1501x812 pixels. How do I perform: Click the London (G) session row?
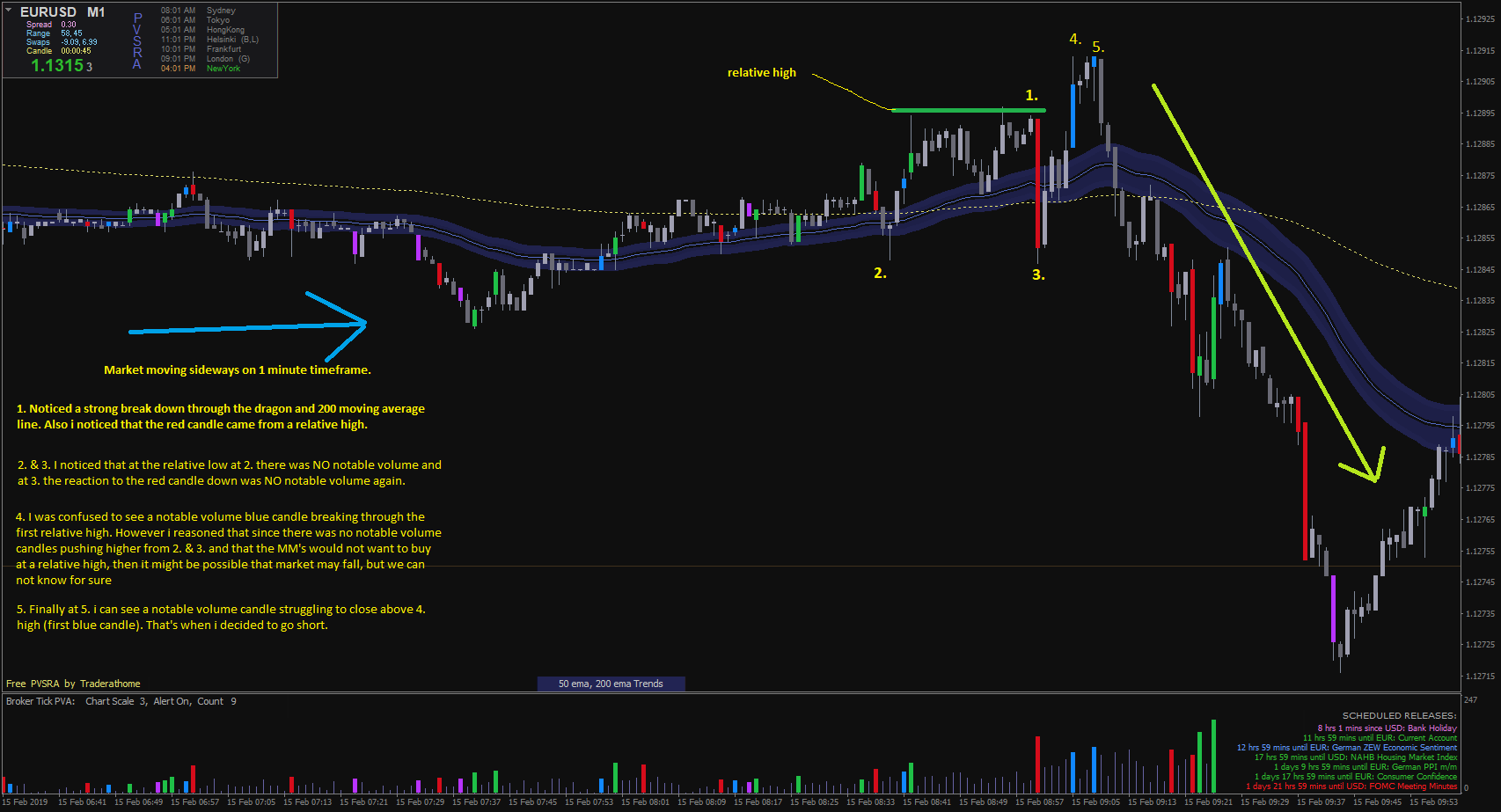point(206,59)
